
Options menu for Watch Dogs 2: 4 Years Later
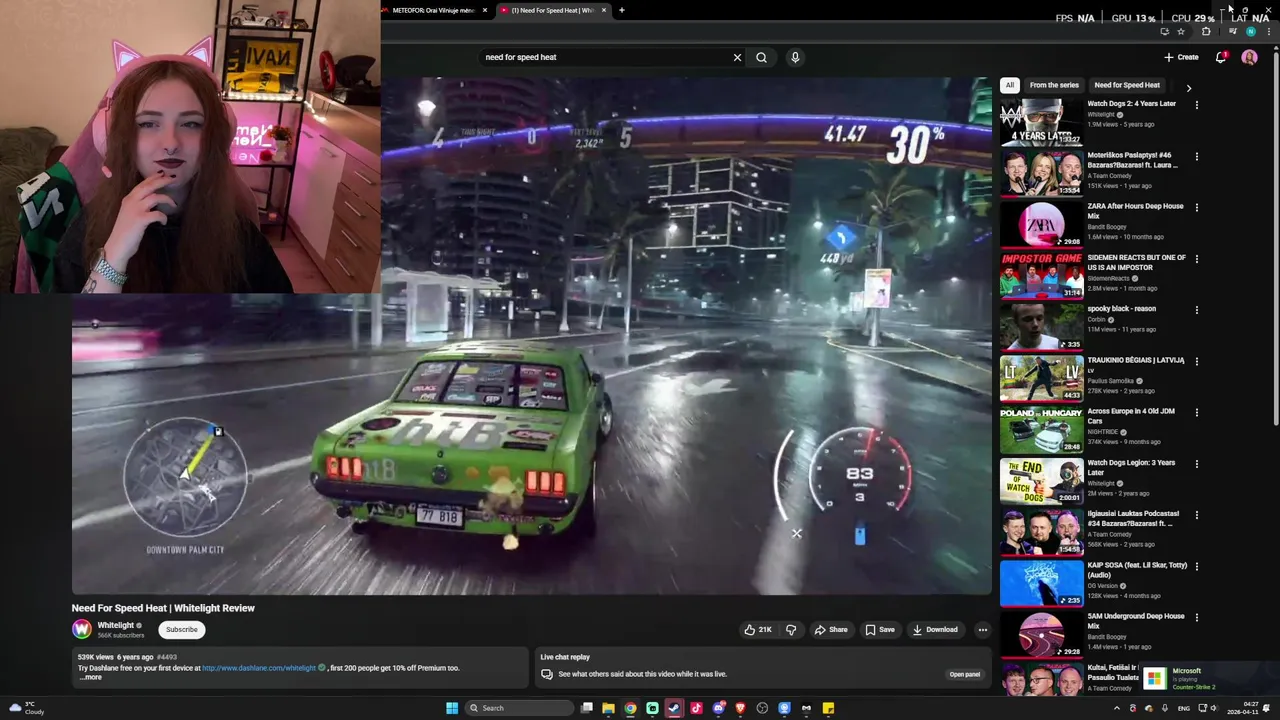1196,105
